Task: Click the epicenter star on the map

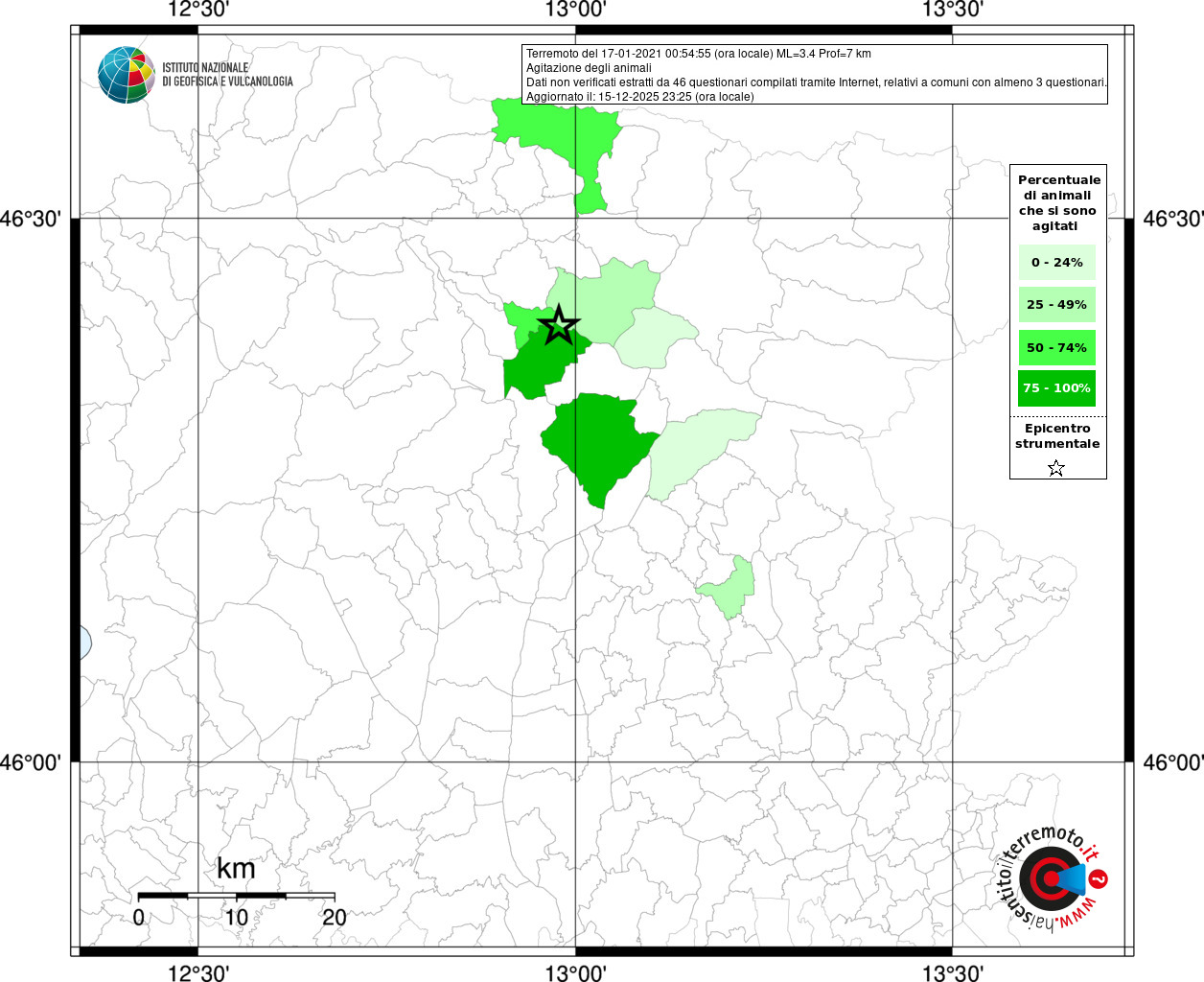Action: pyautogui.click(x=559, y=325)
